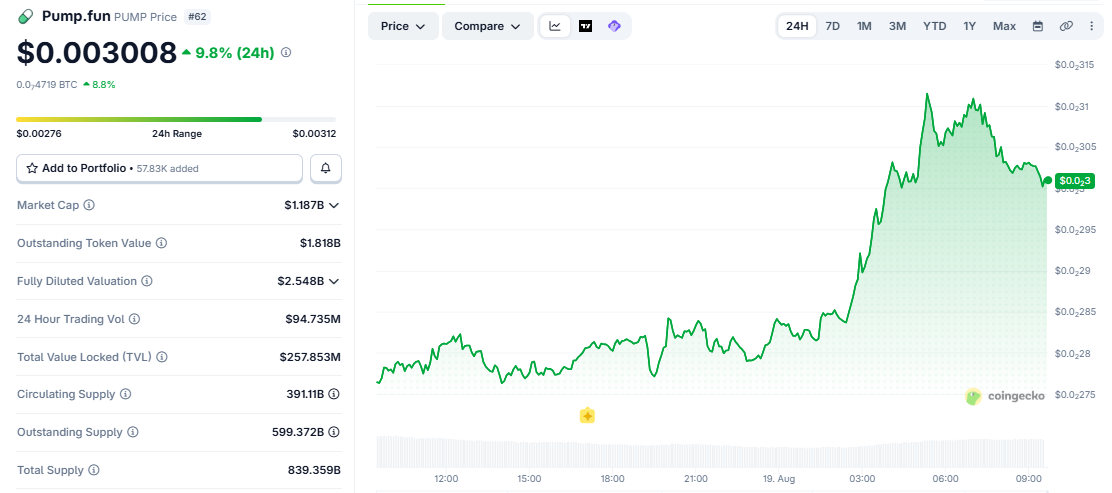Viewport: 1112px width, 493px height.
Task: Select the purple diamond chart option
Action: click(614, 26)
